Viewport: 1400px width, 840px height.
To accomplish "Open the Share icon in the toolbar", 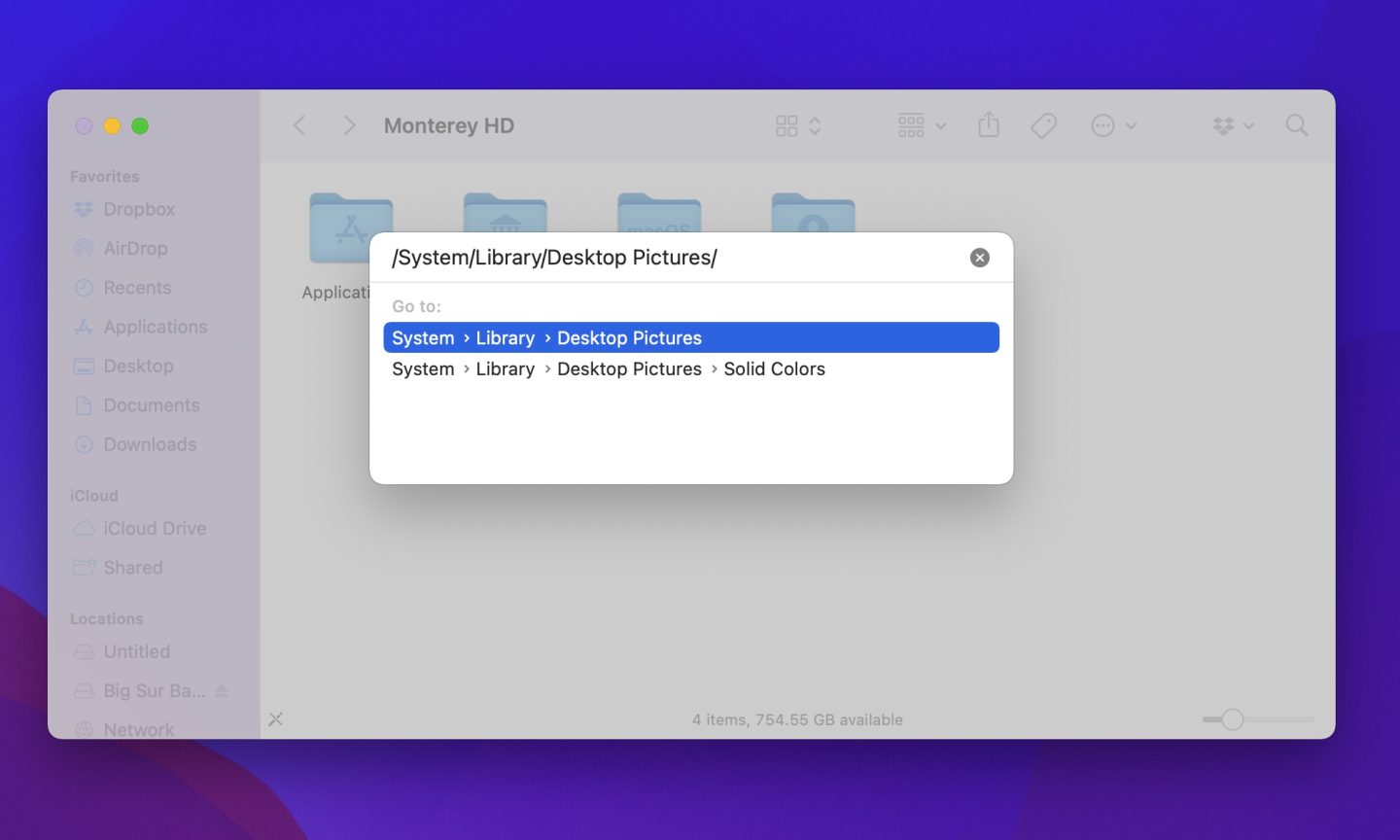I will point(989,125).
